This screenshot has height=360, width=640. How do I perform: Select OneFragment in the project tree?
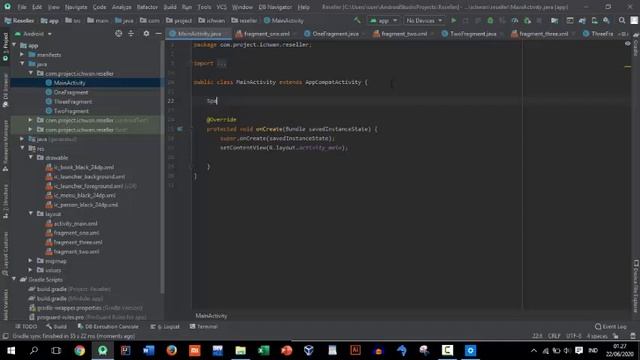pos(71,92)
